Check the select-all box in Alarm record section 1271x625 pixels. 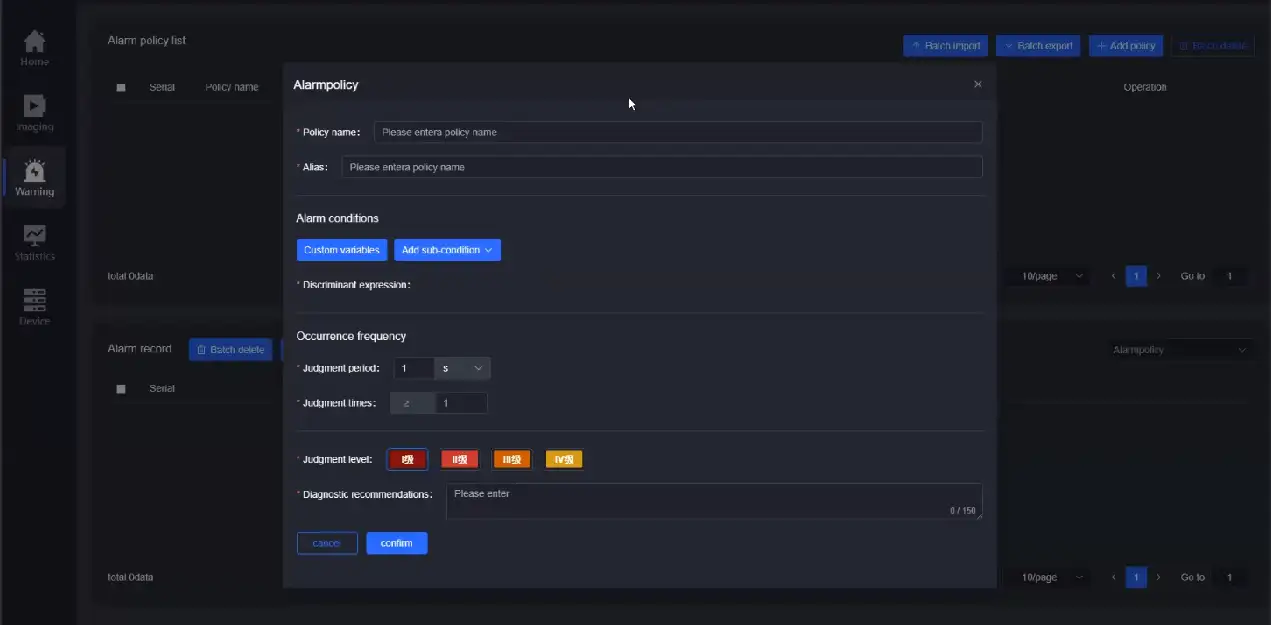120,388
